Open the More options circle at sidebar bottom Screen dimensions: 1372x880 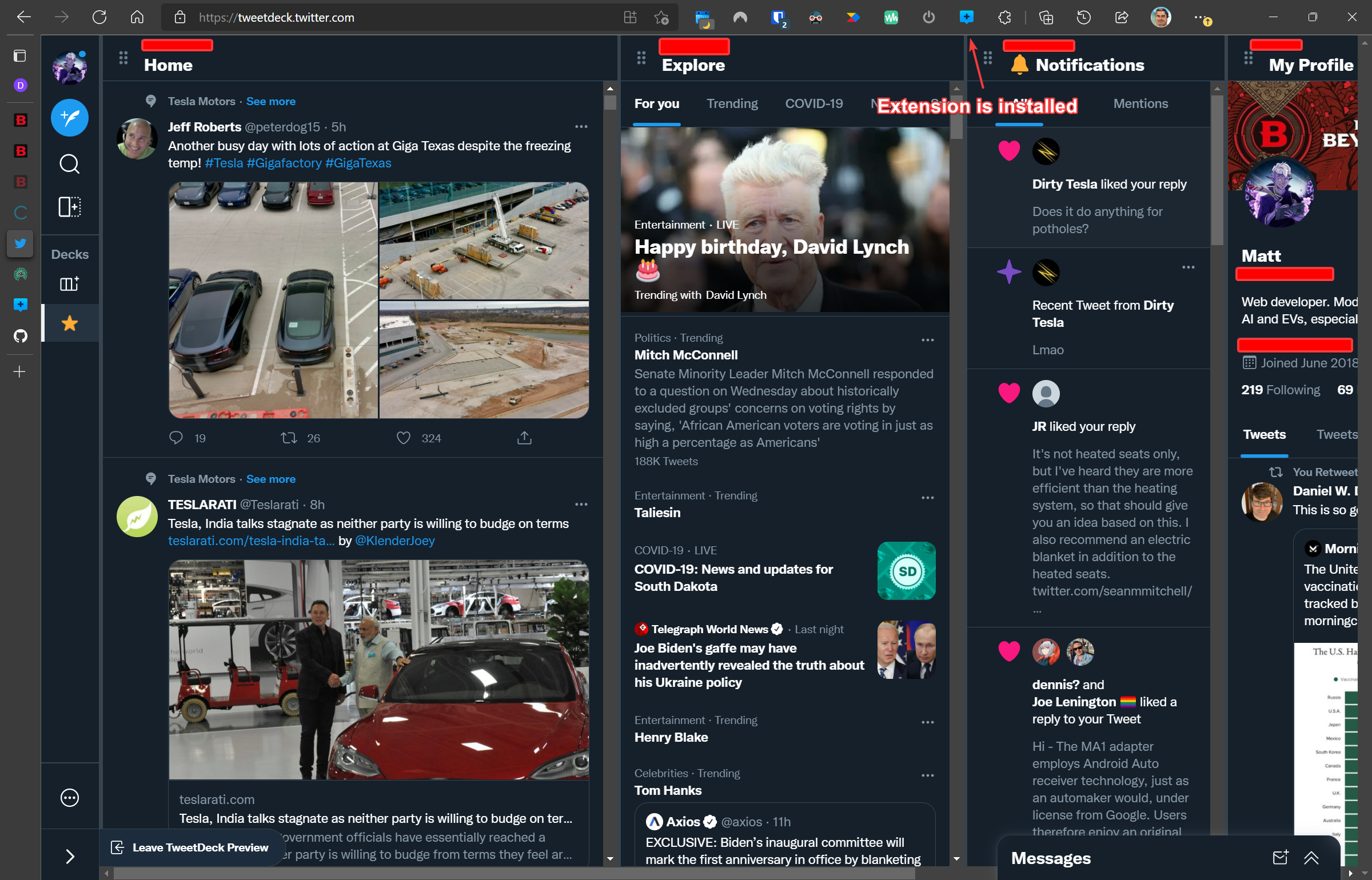point(70,798)
